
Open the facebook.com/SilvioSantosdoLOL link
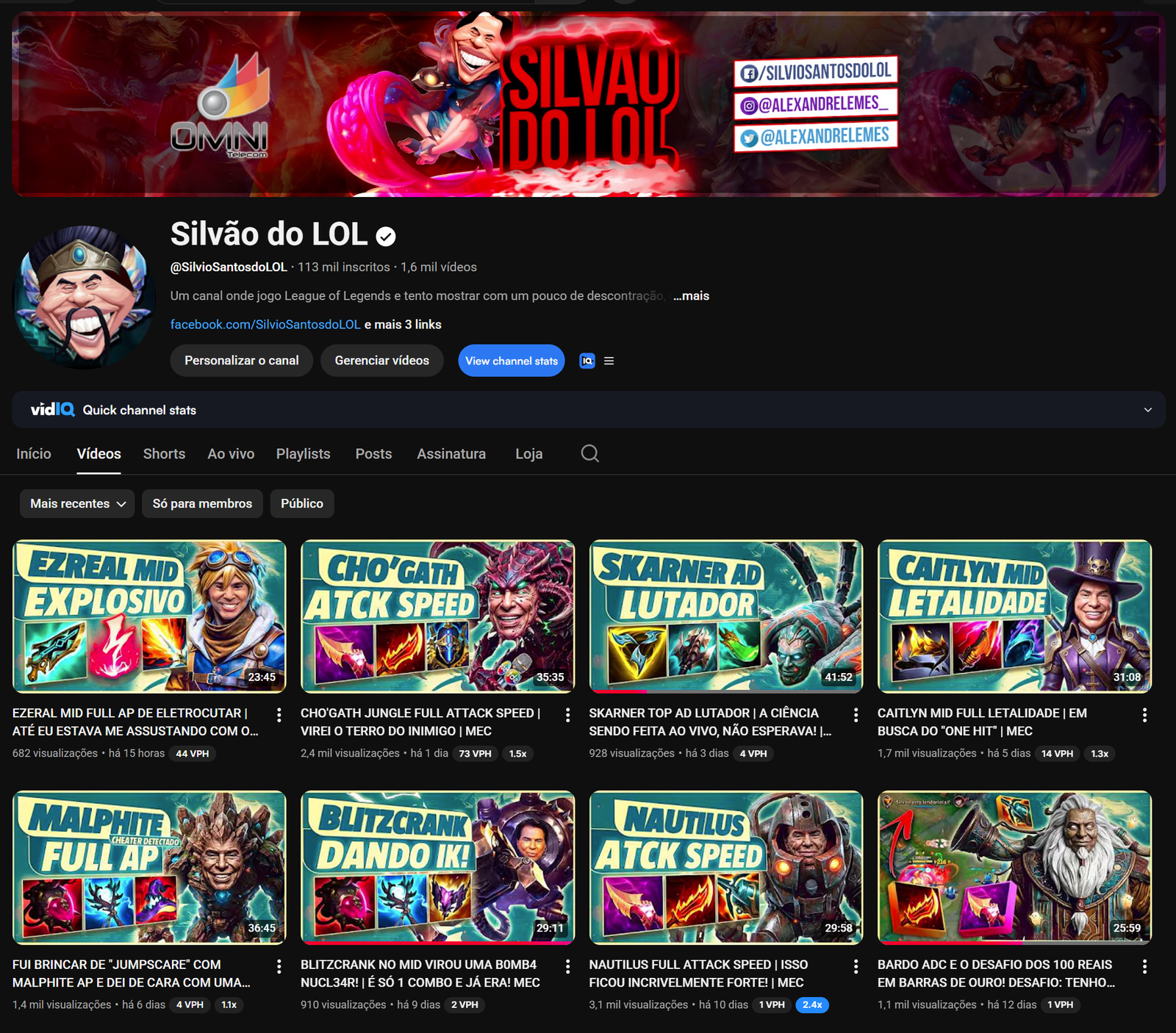click(265, 325)
